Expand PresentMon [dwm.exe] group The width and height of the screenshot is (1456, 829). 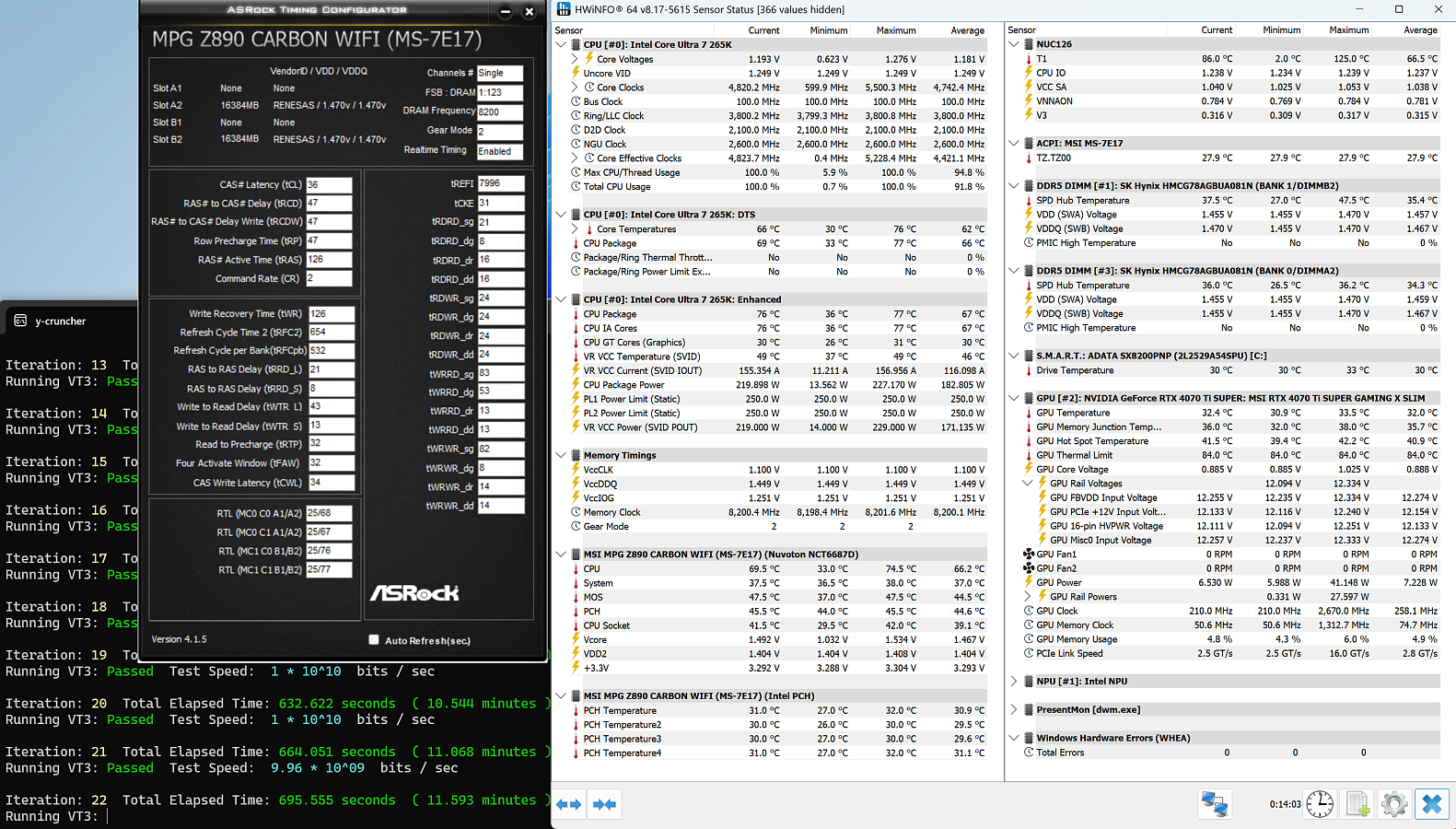coord(1014,710)
